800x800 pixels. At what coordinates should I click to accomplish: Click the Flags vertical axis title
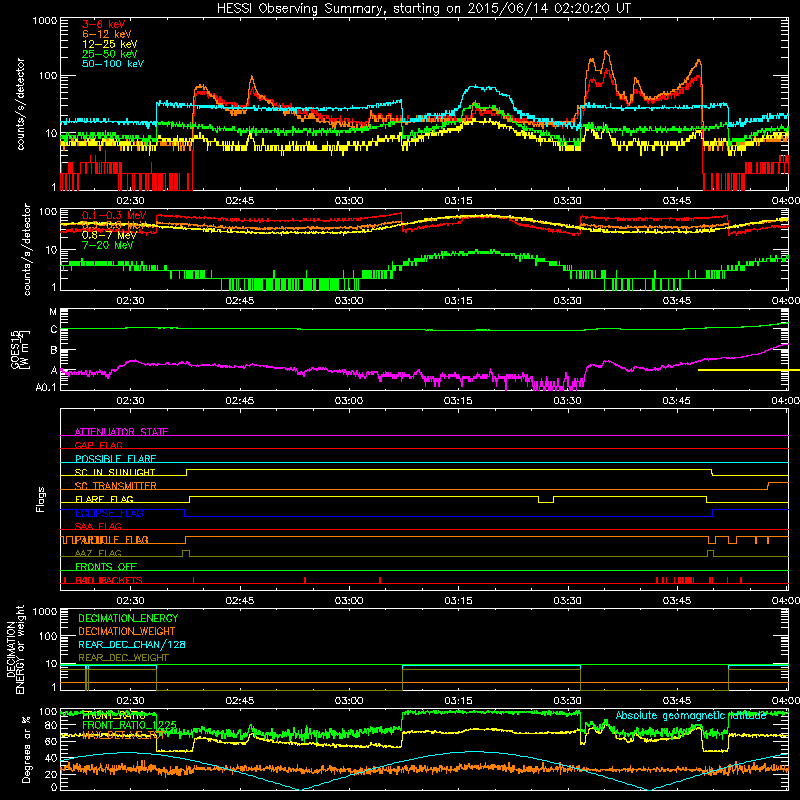coord(41,499)
